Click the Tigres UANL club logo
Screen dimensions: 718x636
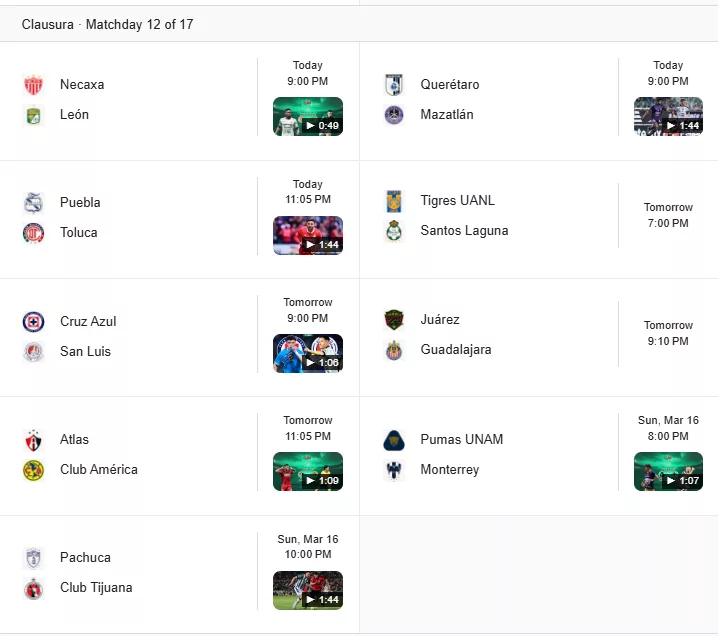(394, 201)
